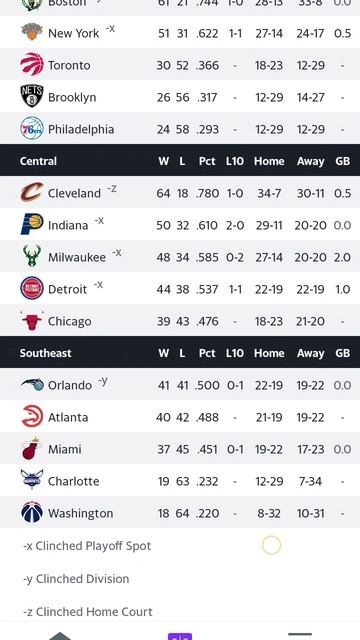Open the Washington team name link
Screen dimensions: 360x640
pos(80,513)
